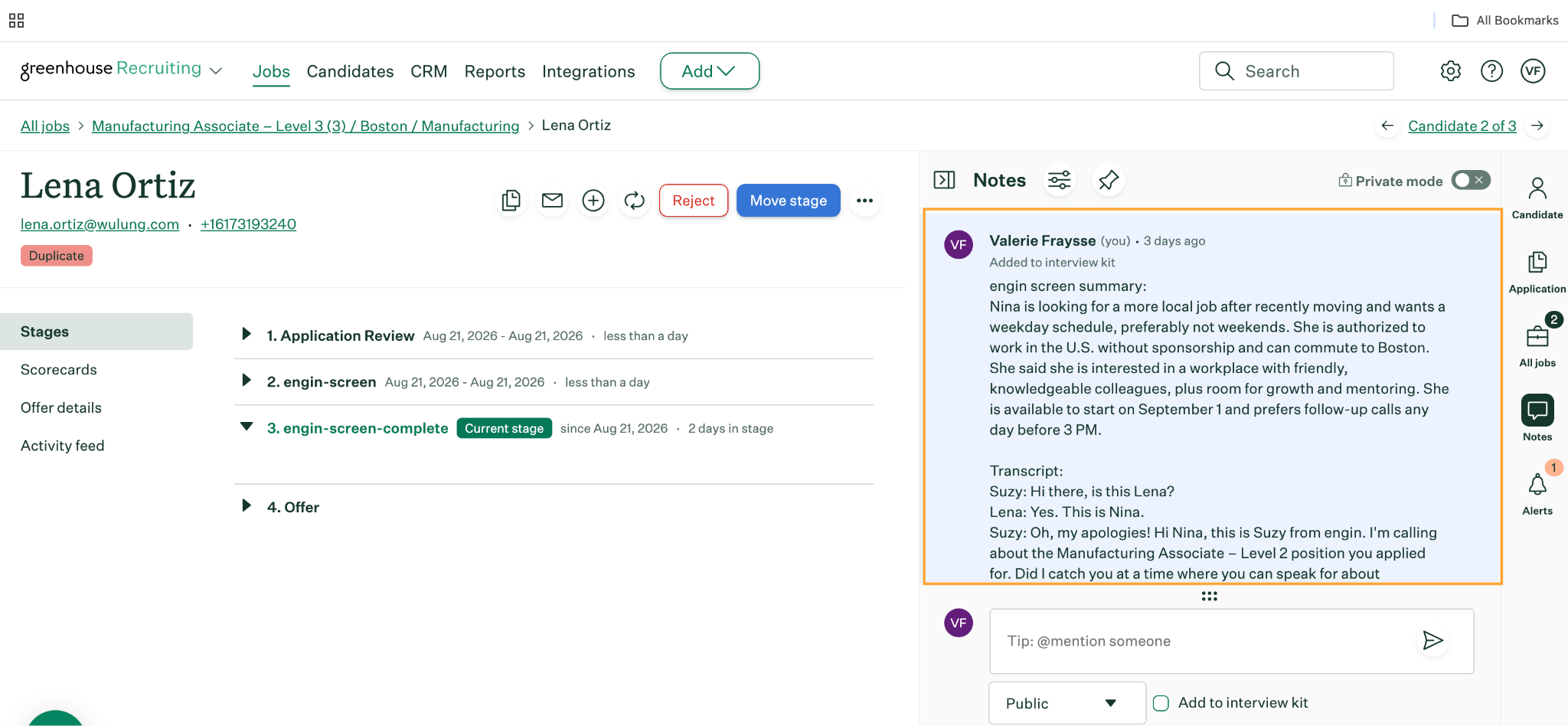This screenshot has width=1568, height=726.
Task: Open the Greenhouse Recruiting product switcher chevron
Action: tap(216, 71)
